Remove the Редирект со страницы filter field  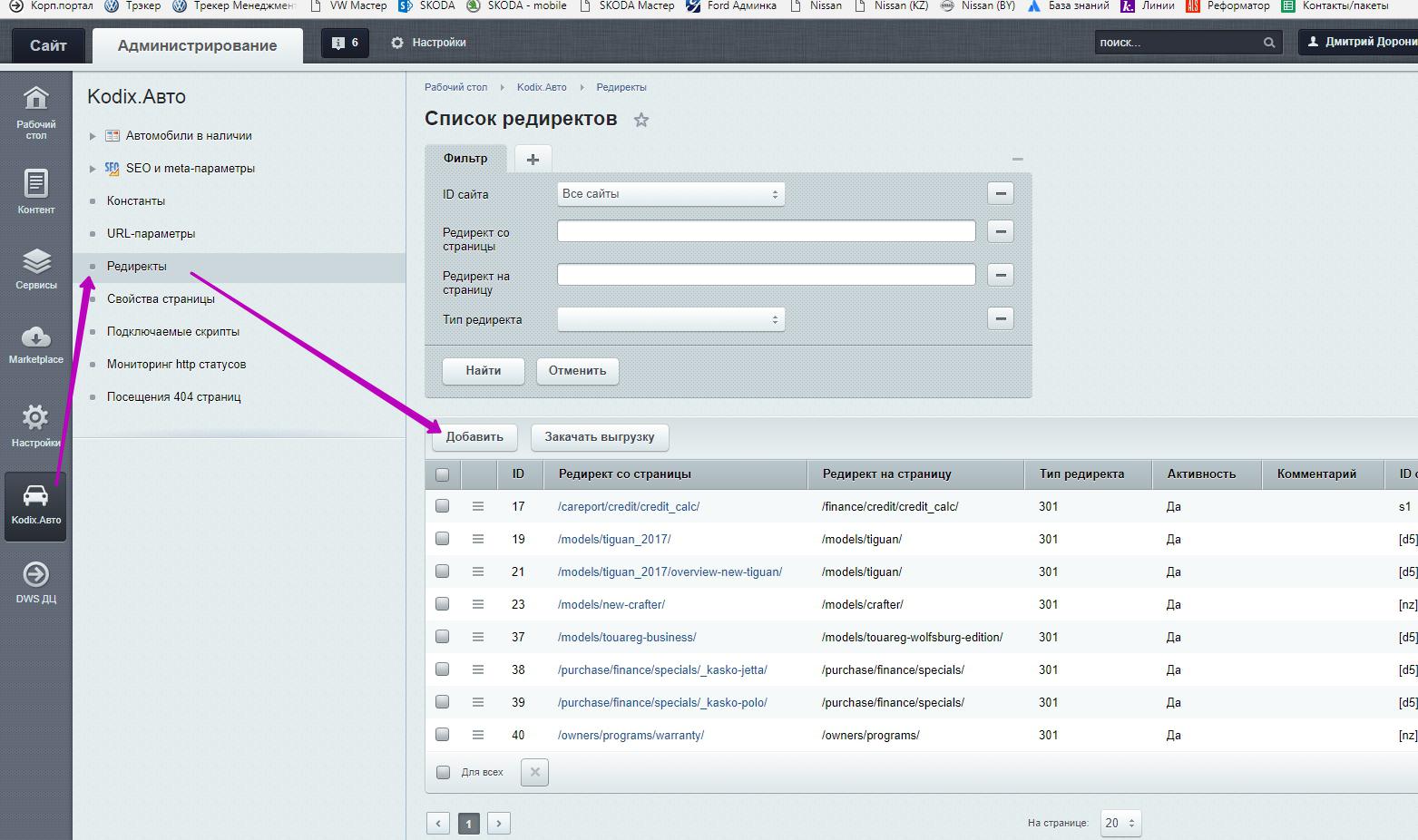[x=1000, y=231]
